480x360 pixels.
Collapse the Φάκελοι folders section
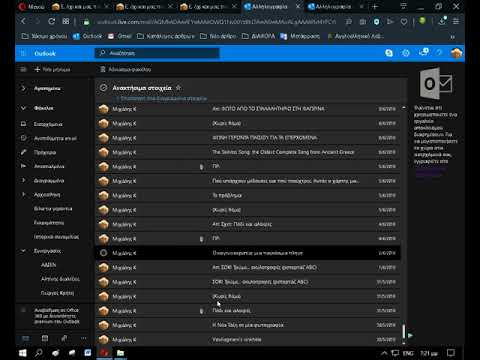(x=23, y=108)
